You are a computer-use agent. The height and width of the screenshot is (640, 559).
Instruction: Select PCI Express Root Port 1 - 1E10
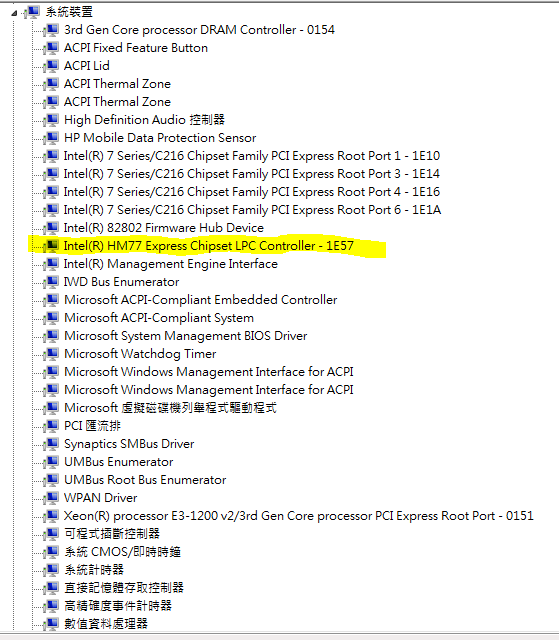click(252, 156)
